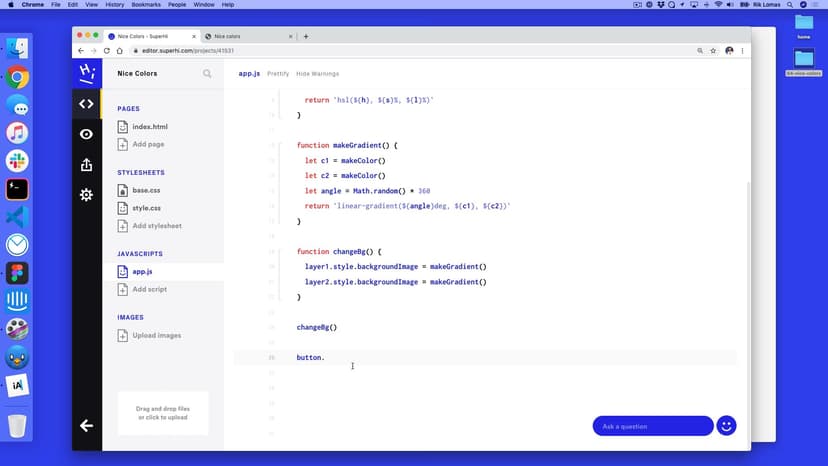
Task: Open the code editor view icon
Action: tap(86, 103)
